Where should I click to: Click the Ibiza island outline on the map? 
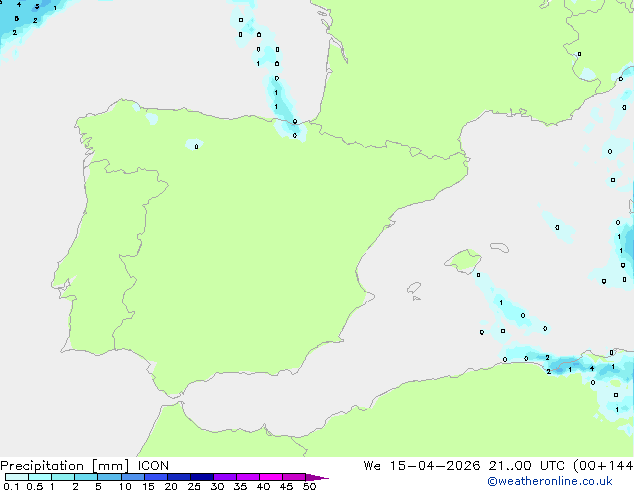click(414, 288)
